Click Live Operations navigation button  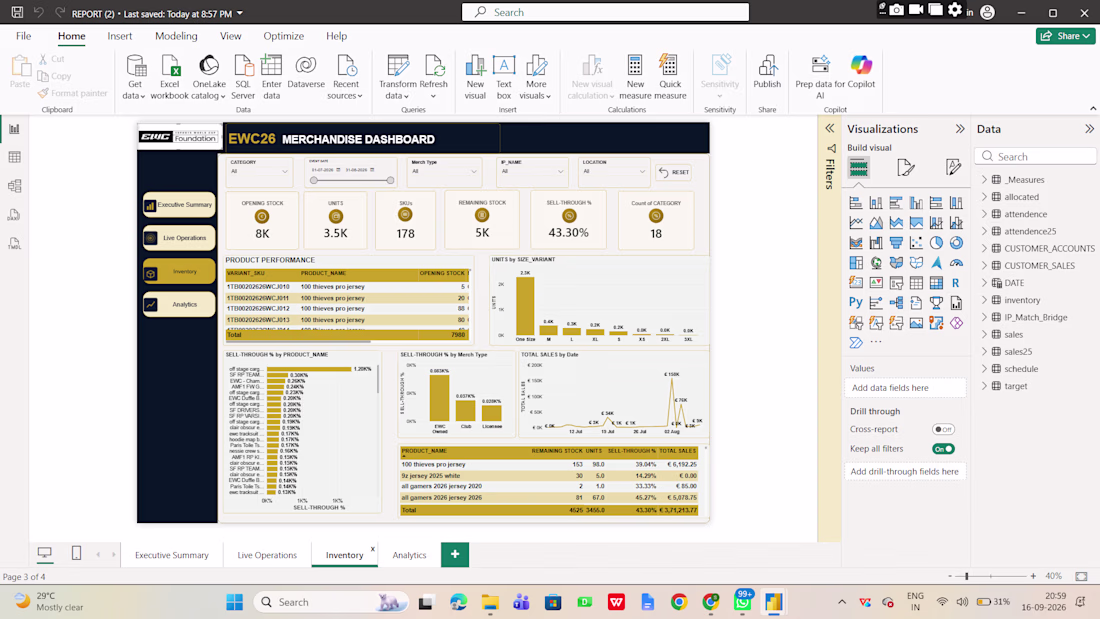pyautogui.click(x=179, y=238)
